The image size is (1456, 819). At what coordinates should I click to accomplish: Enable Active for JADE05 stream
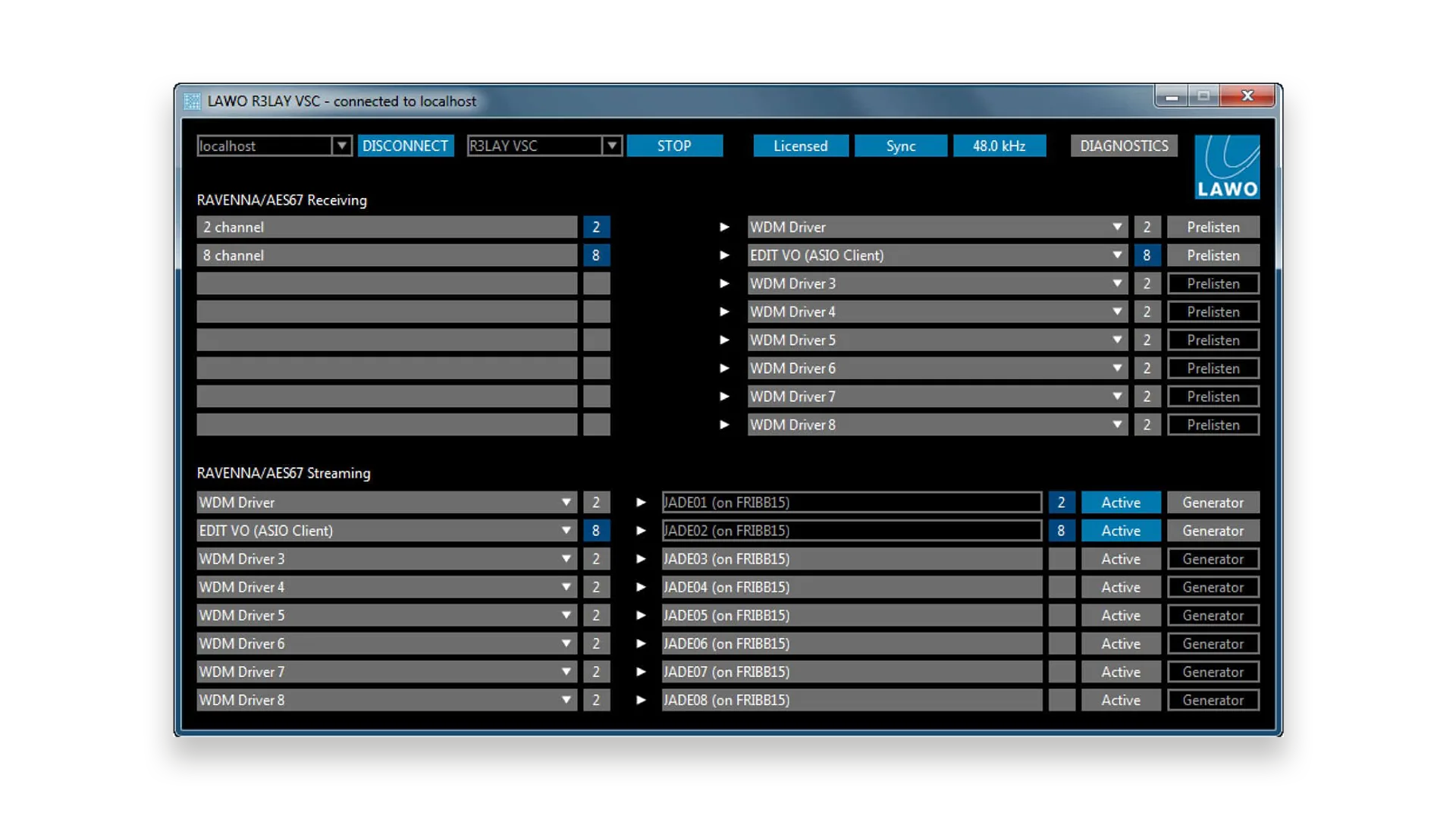(x=1121, y=615)
